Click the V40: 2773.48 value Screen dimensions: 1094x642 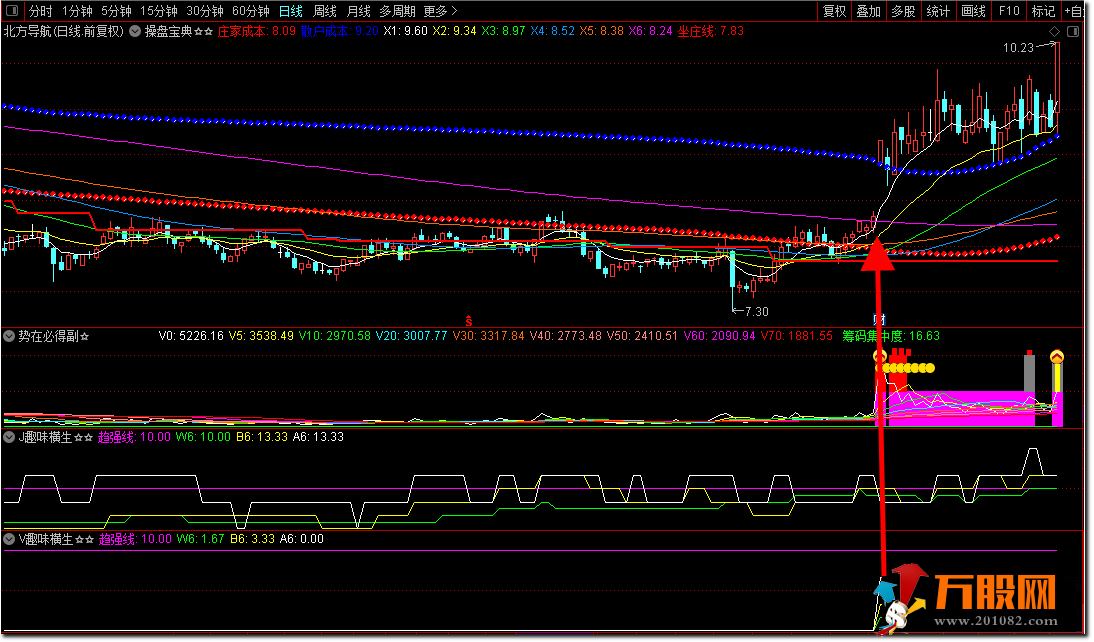[x=565, y=336]
